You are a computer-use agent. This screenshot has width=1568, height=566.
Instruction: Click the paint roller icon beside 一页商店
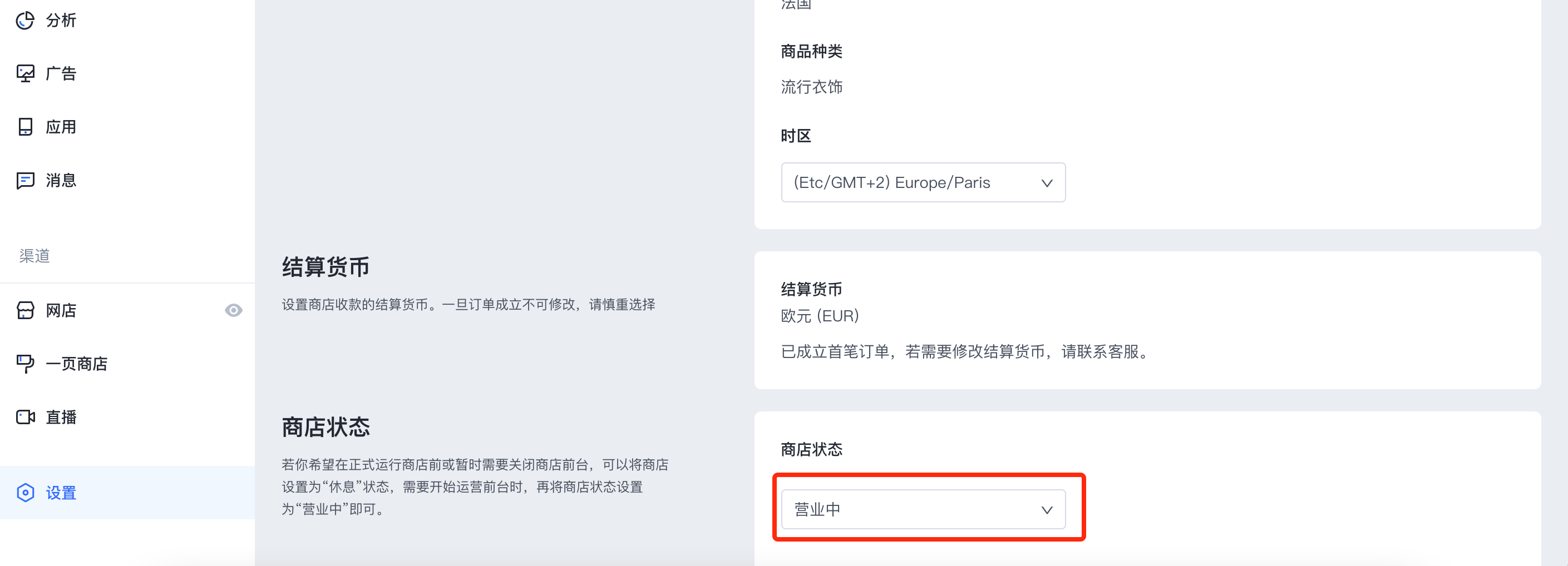25,364
